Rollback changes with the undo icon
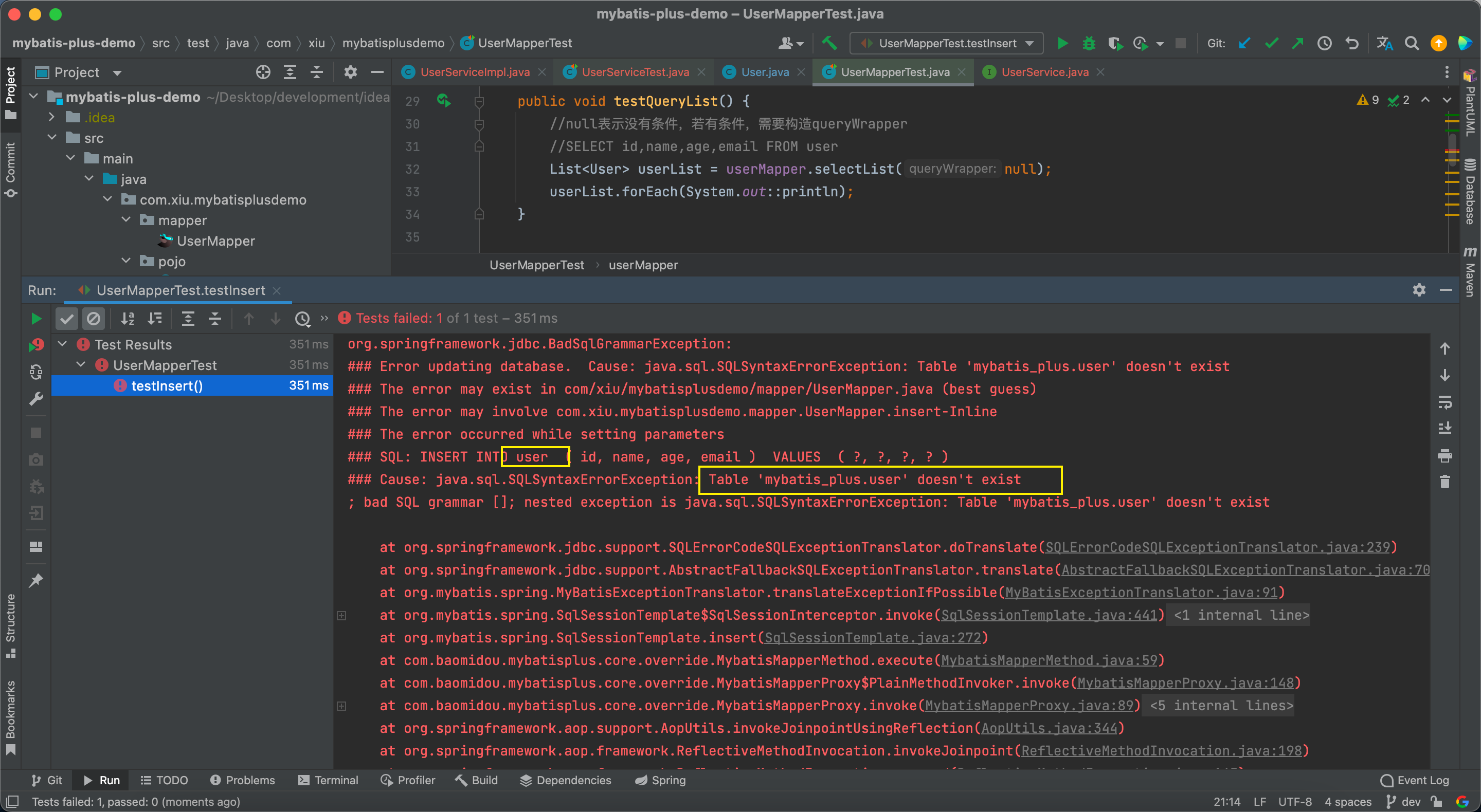 click(1351, 43)
